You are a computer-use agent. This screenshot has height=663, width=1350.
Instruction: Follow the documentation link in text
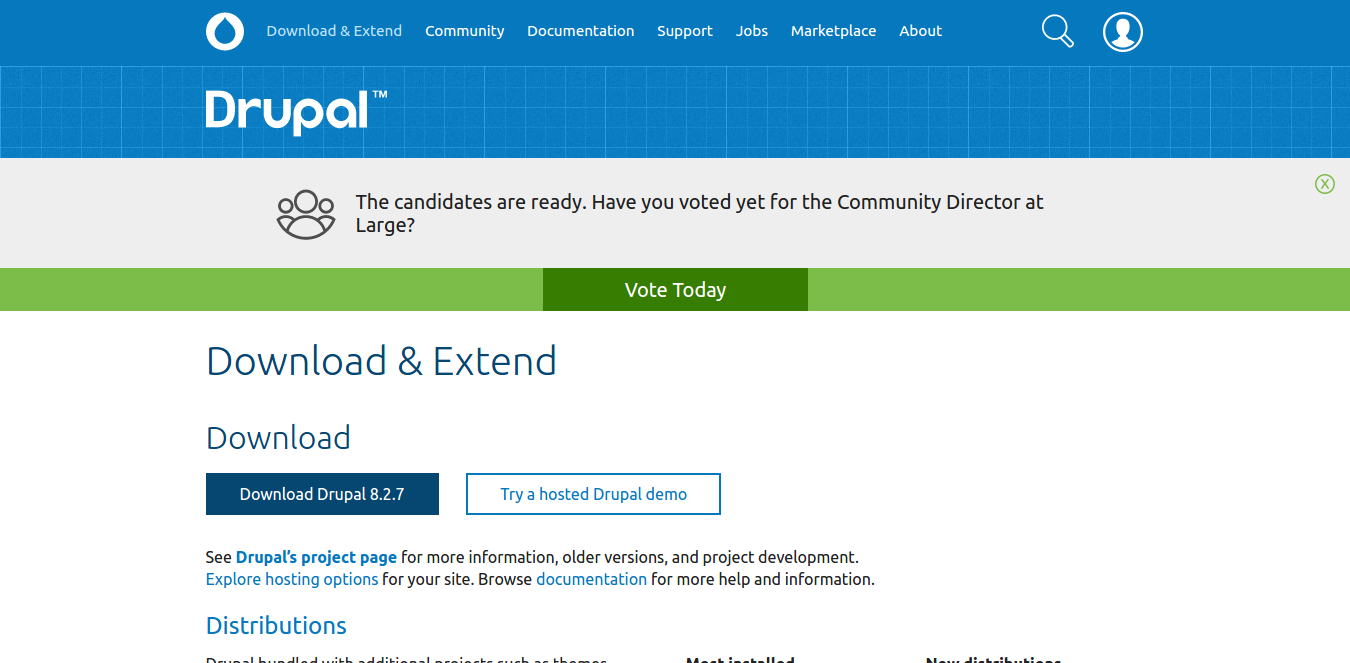pyautogui.click(x=592, y=579)
